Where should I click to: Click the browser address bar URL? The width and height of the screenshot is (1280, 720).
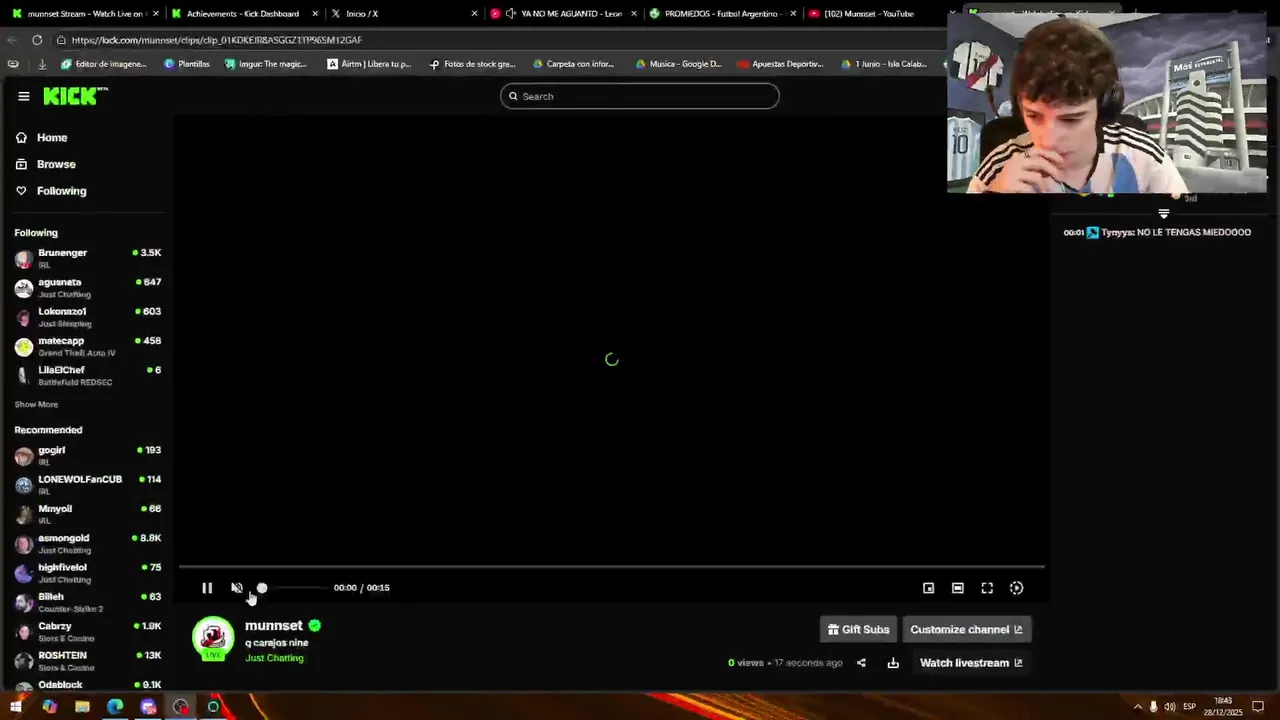[216, 40]
